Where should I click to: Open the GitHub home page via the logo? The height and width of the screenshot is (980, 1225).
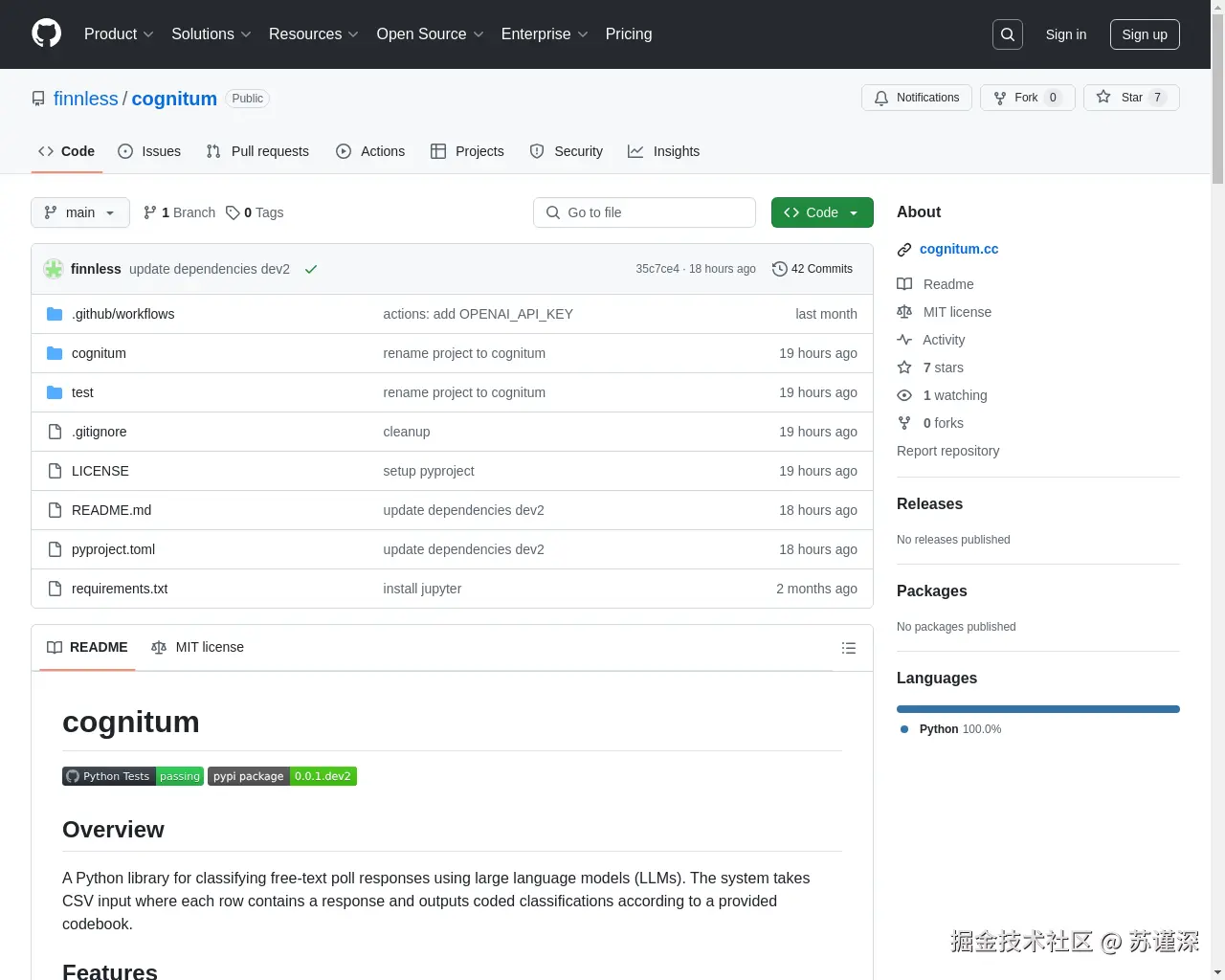pos(46,34)
